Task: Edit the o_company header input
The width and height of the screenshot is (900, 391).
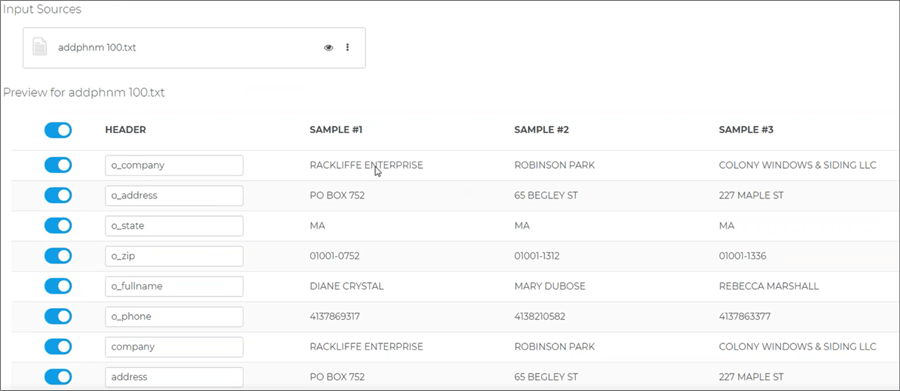Action: (x=174, y=165)
